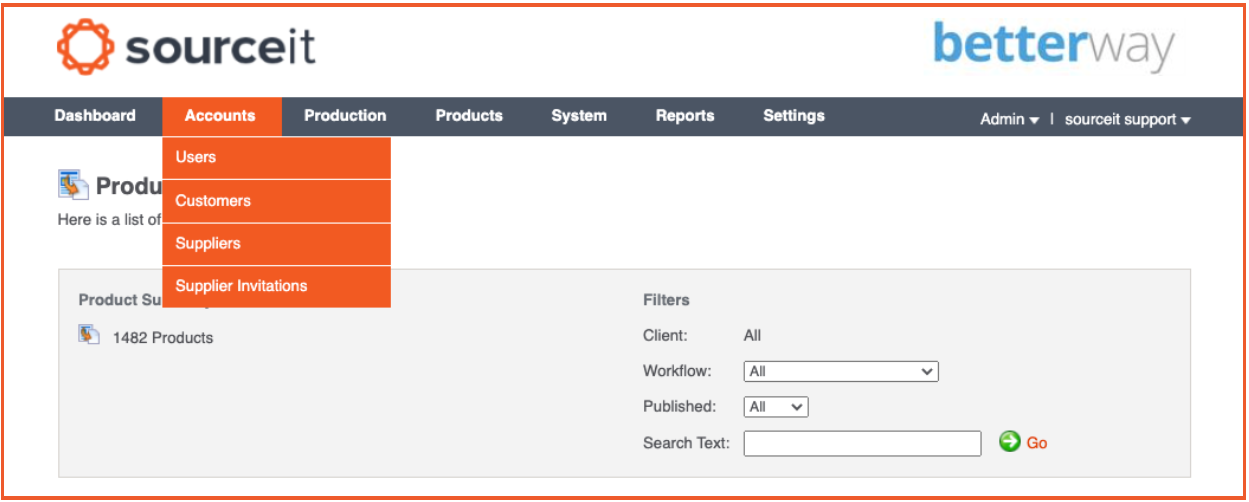Click the Products page heading icon

click(73, 185)
